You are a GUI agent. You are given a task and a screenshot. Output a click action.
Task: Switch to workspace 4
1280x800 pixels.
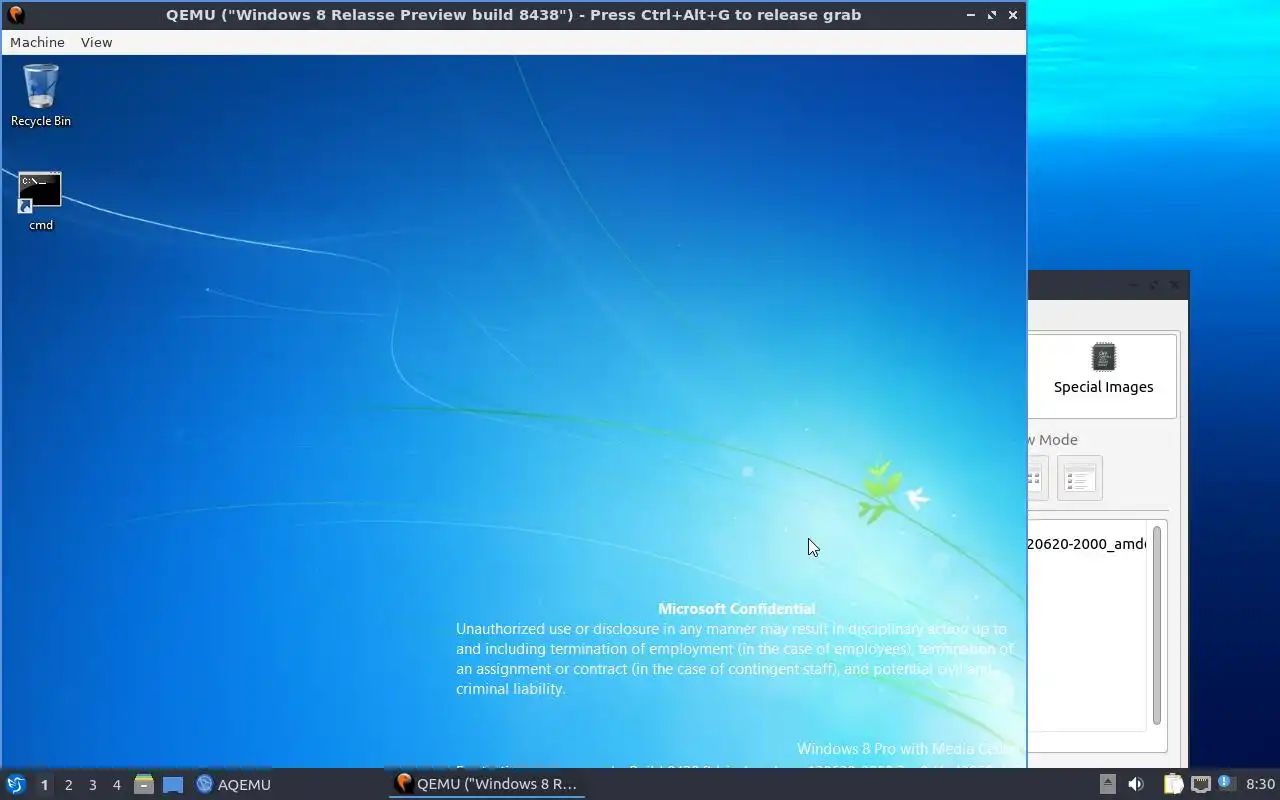(116, 785)
